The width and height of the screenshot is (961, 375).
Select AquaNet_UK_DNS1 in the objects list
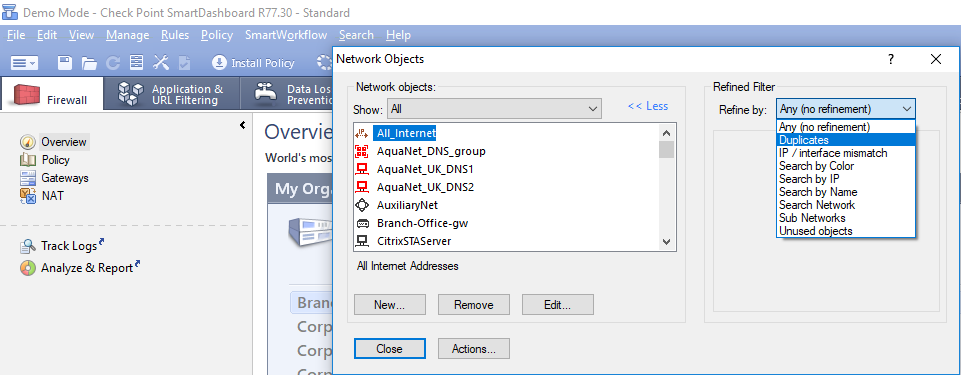[425, 169]
